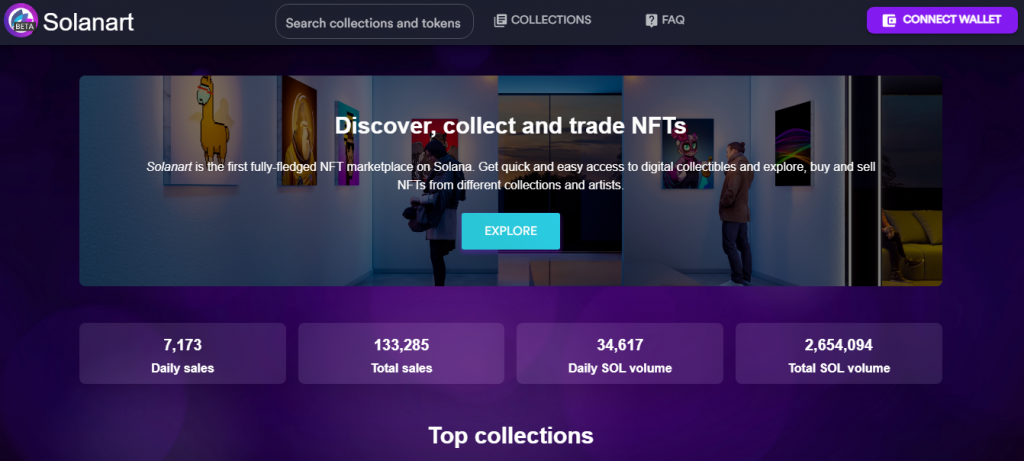This screenshot has height=461, width=1024.
Task: Click the wallet icon in Connect Wallet
Action: [x=889, y=20]
